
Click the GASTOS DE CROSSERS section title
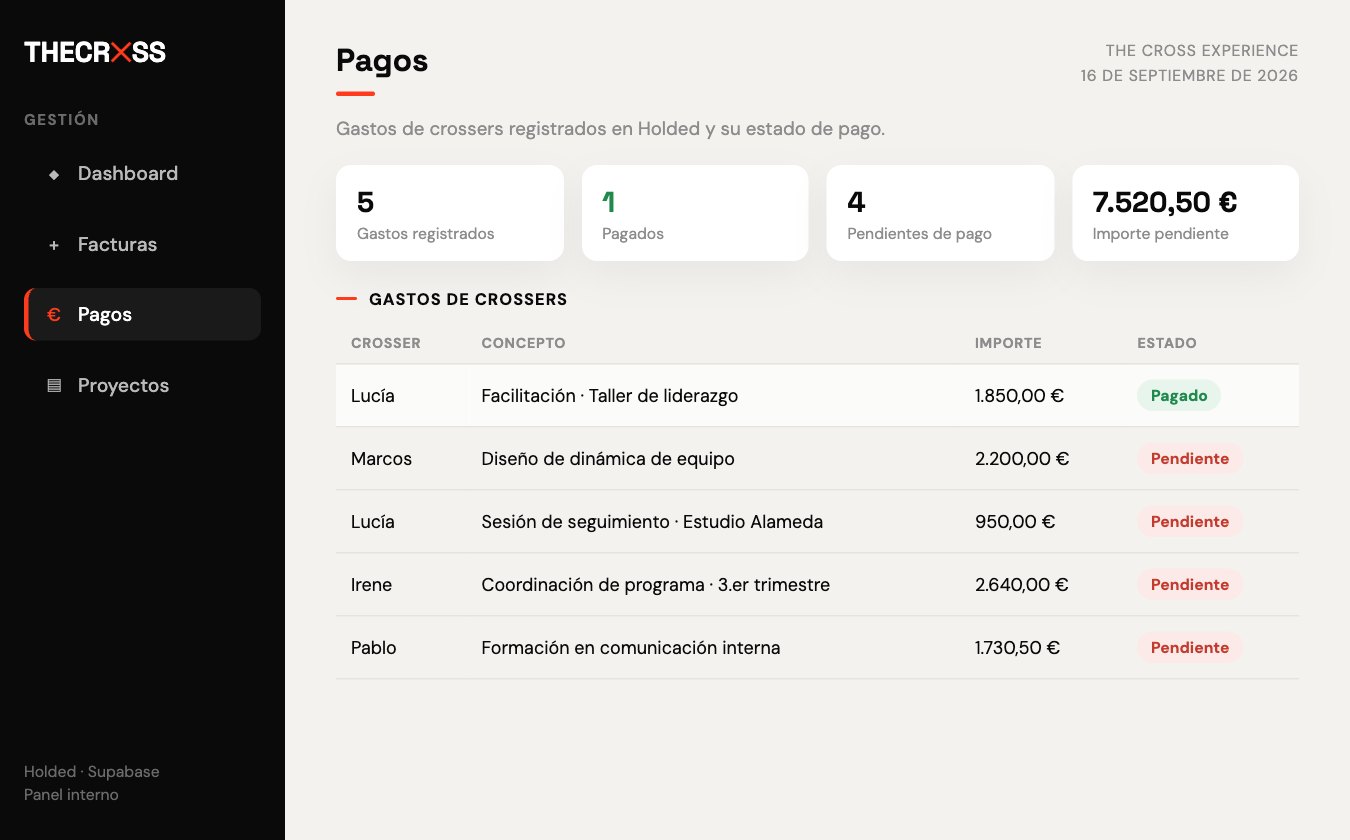point(468,299)
